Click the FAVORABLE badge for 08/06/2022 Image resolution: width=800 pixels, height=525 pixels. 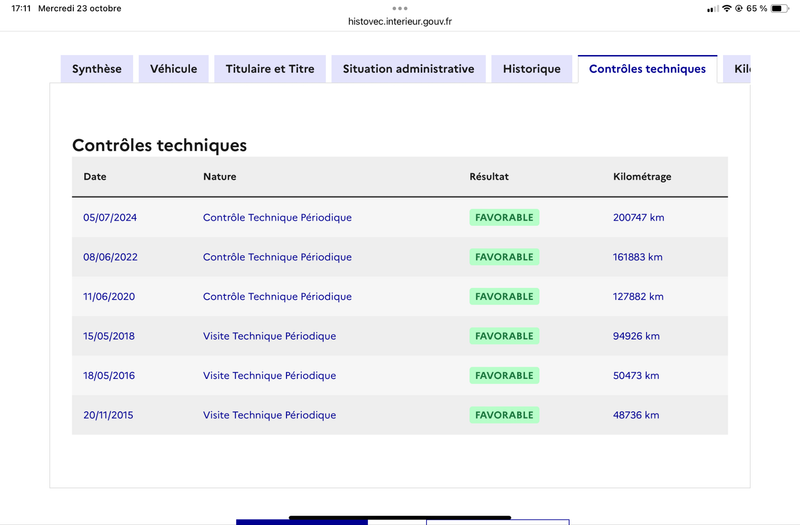coord(504,257)
